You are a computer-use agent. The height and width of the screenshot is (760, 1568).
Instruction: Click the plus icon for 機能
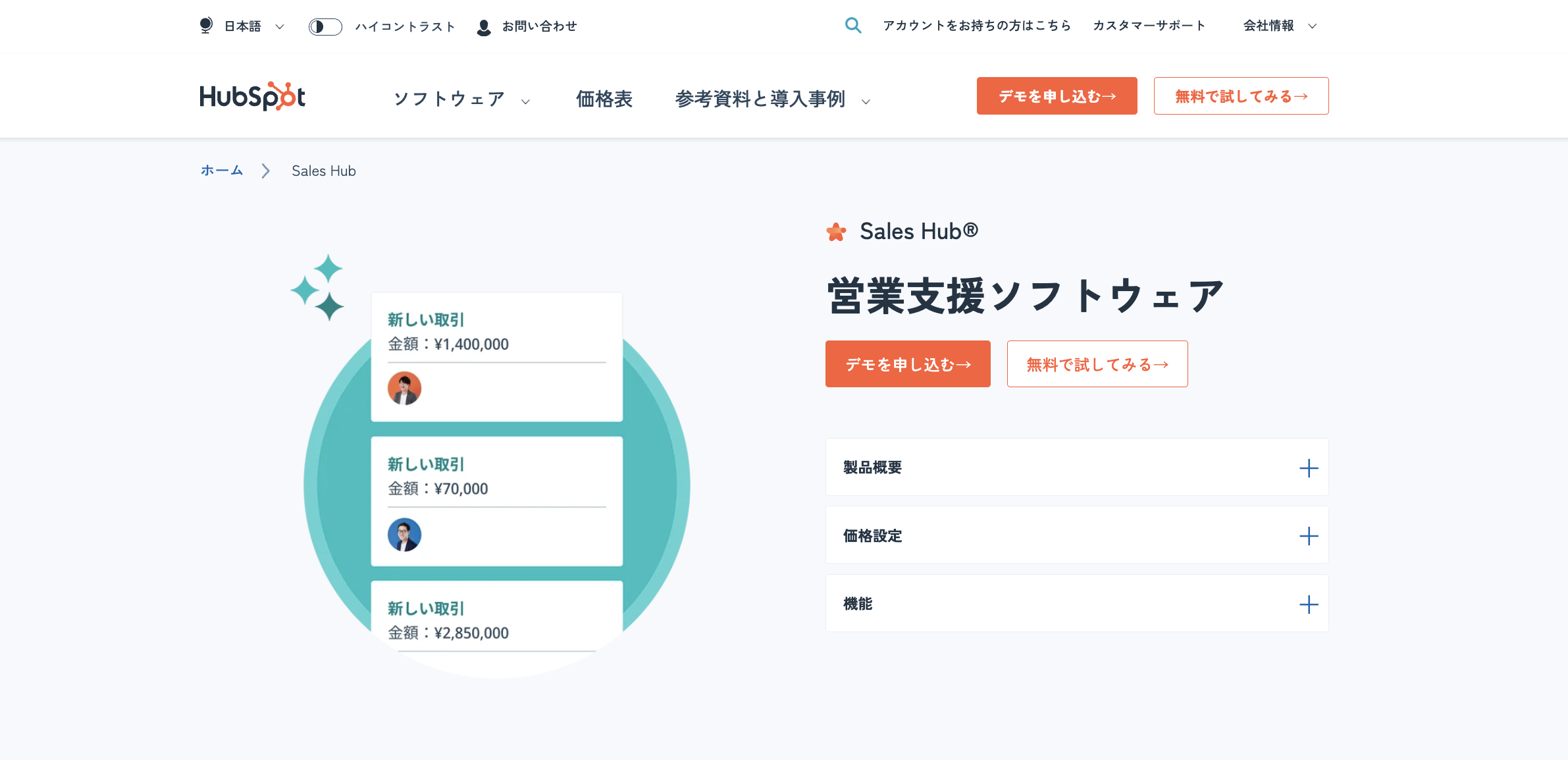pyautogui.click(x=1309, y=605)
